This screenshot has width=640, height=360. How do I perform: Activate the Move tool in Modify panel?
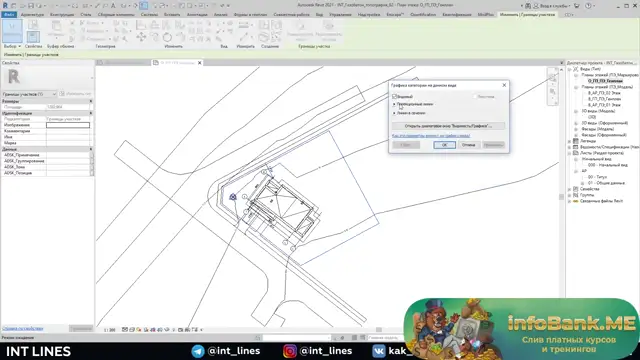pyautogui.click(x=141, y=37)
